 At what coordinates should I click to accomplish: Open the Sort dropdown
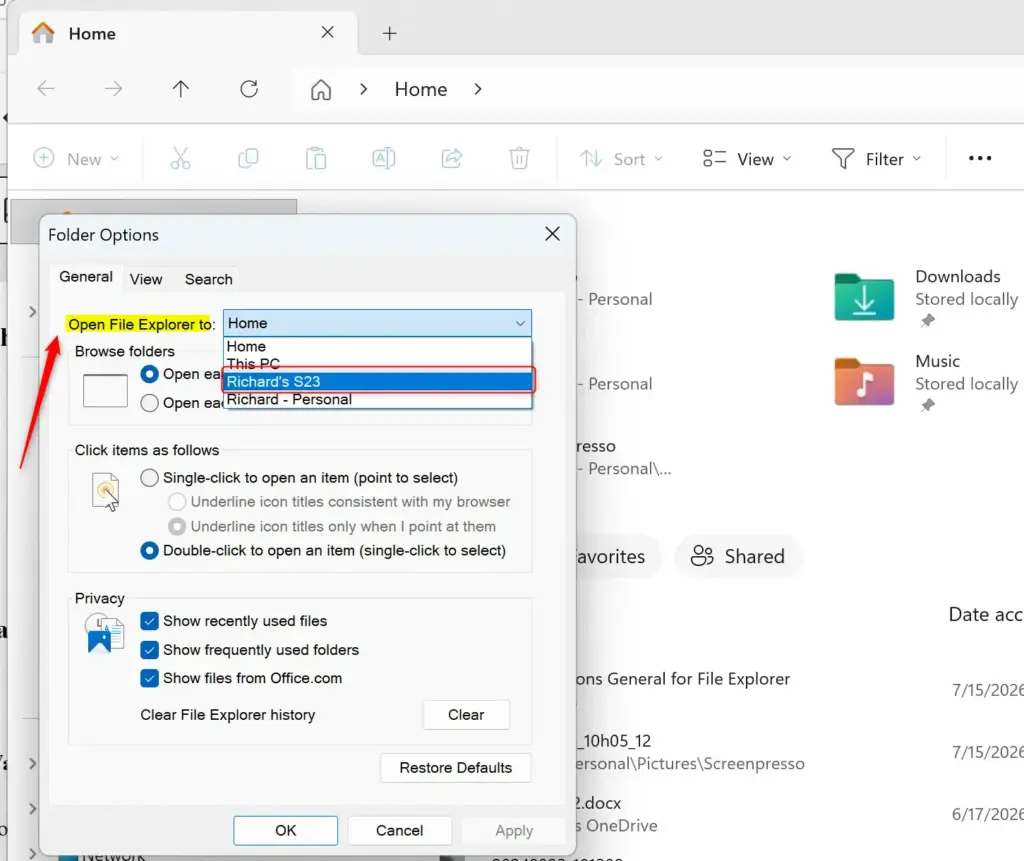622,159
